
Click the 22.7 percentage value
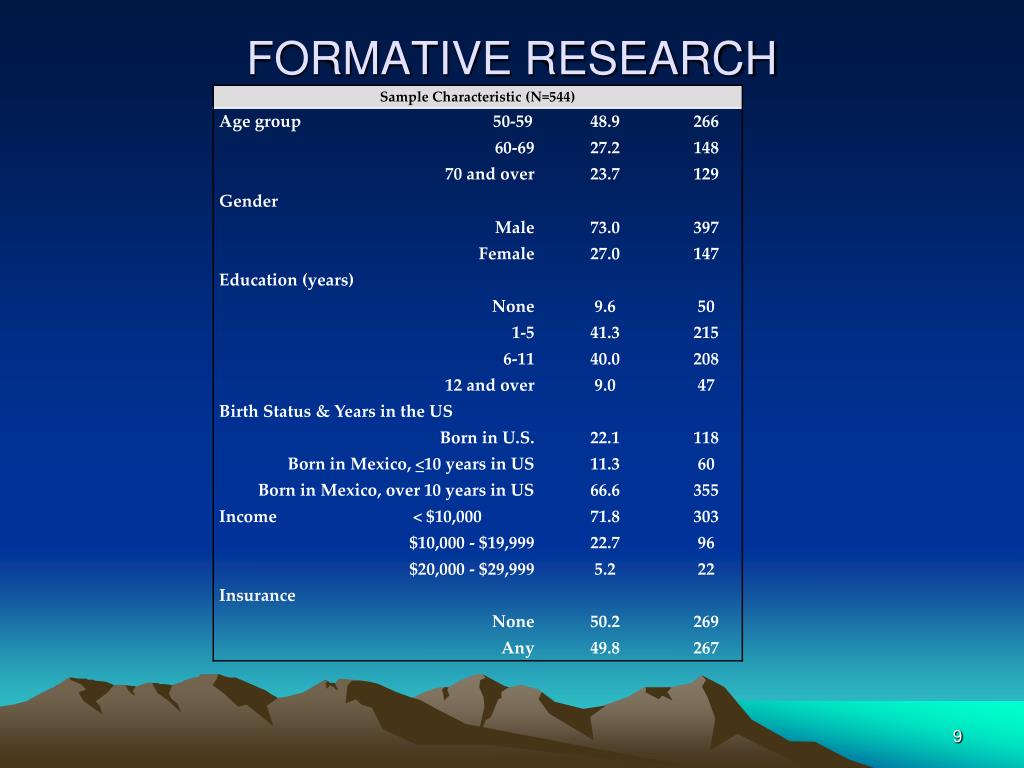pyautogui.click(x=605, y=543)
